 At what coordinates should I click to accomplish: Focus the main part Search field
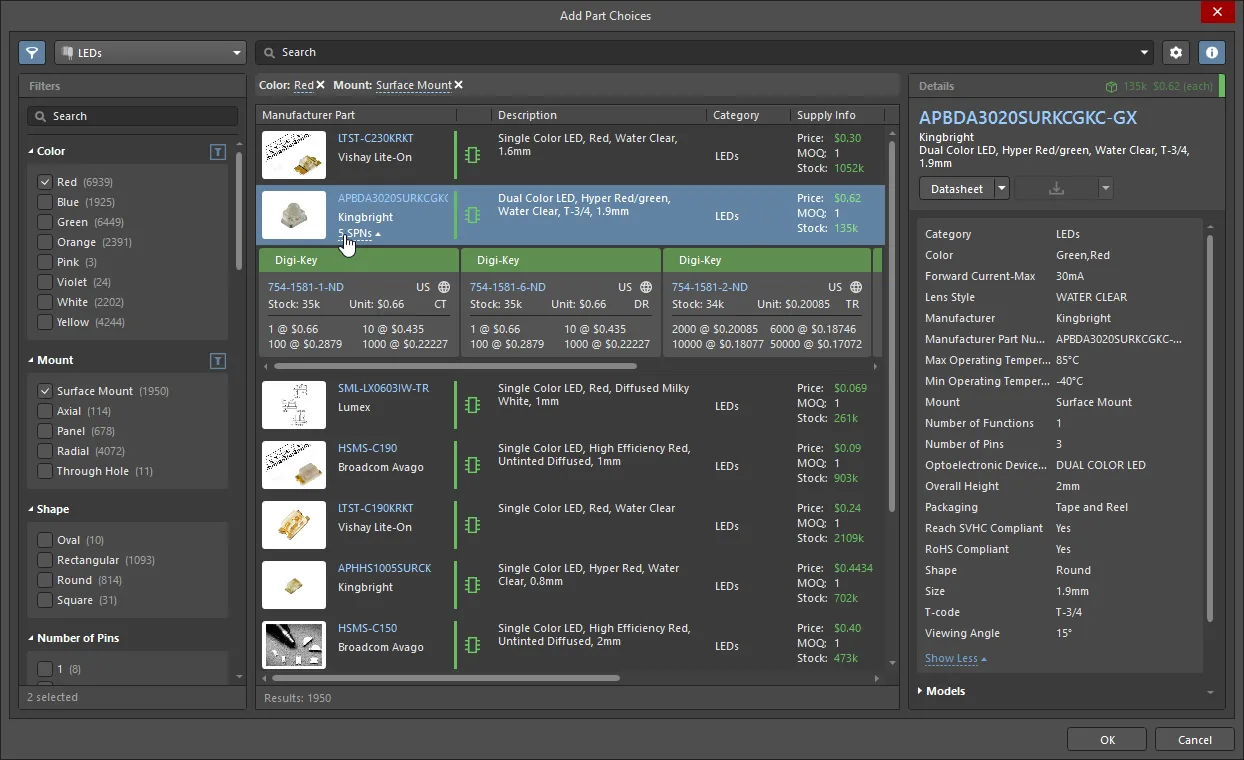tap(704, 52)
